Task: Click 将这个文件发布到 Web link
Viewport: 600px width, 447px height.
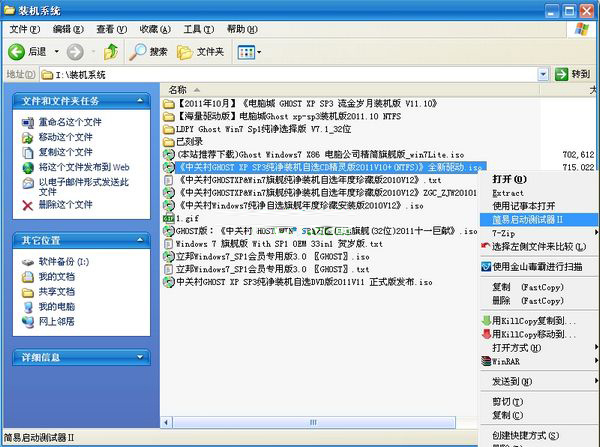Action: (84, 167)
